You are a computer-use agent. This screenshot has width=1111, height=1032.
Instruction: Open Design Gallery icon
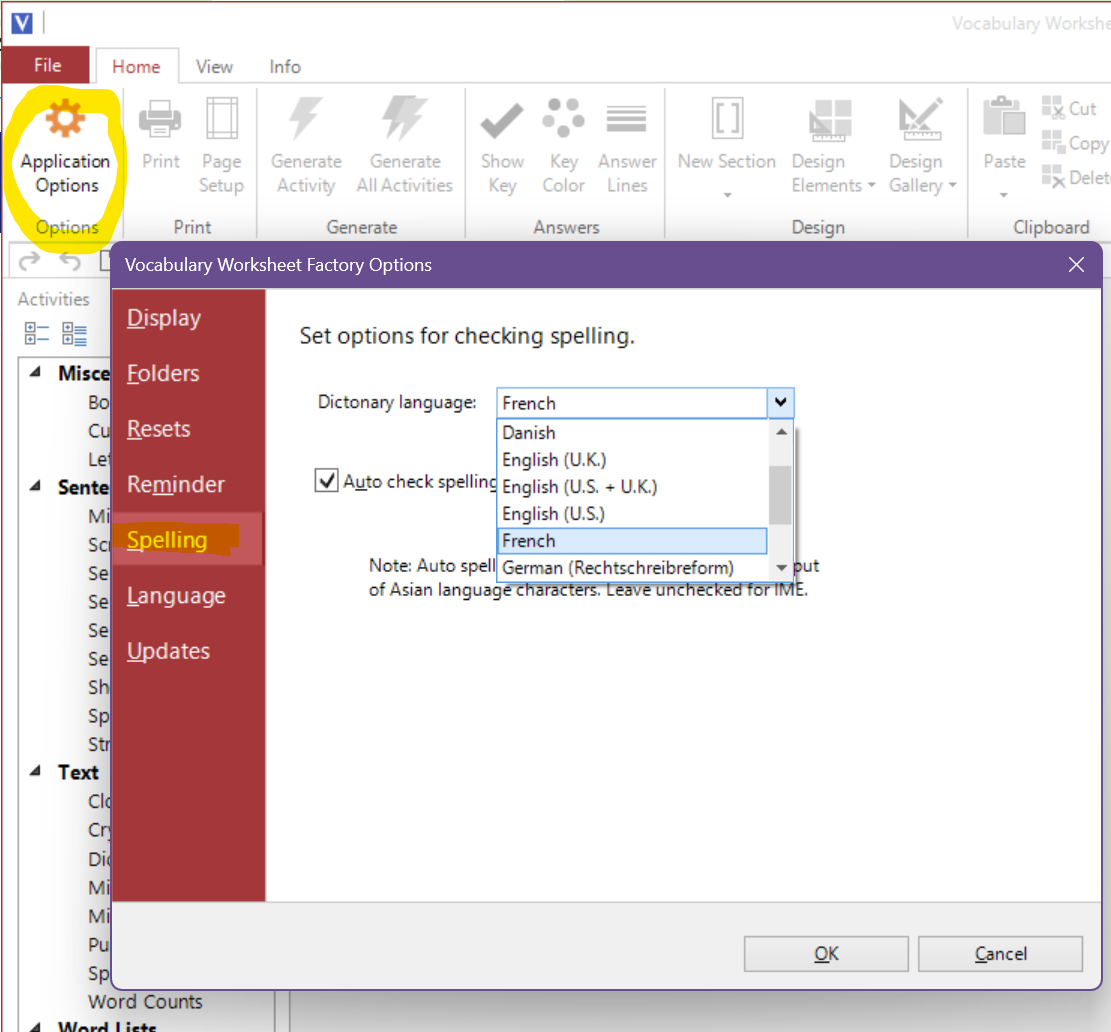pos(920,118)
